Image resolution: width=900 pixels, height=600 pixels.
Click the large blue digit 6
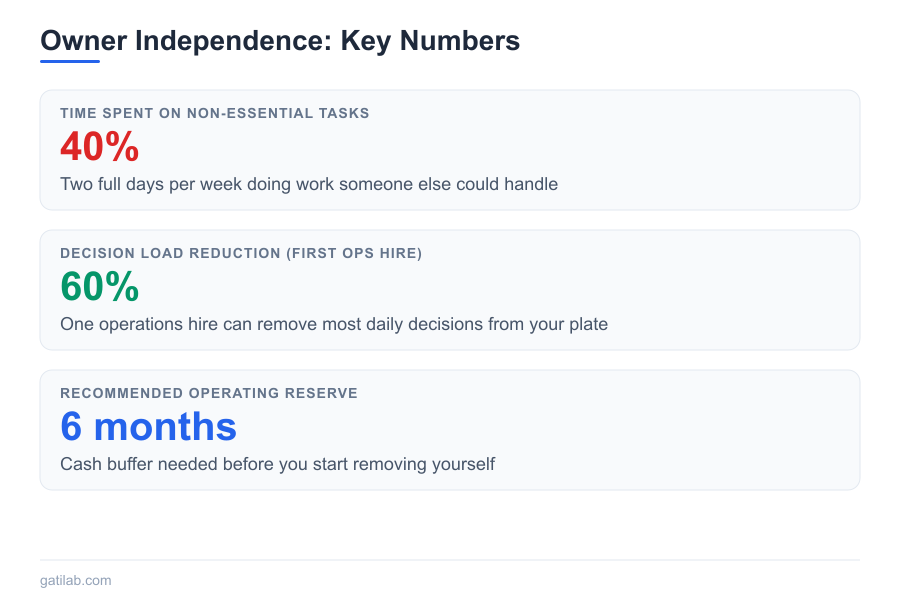pyautogui.click(x=71, y=427)
